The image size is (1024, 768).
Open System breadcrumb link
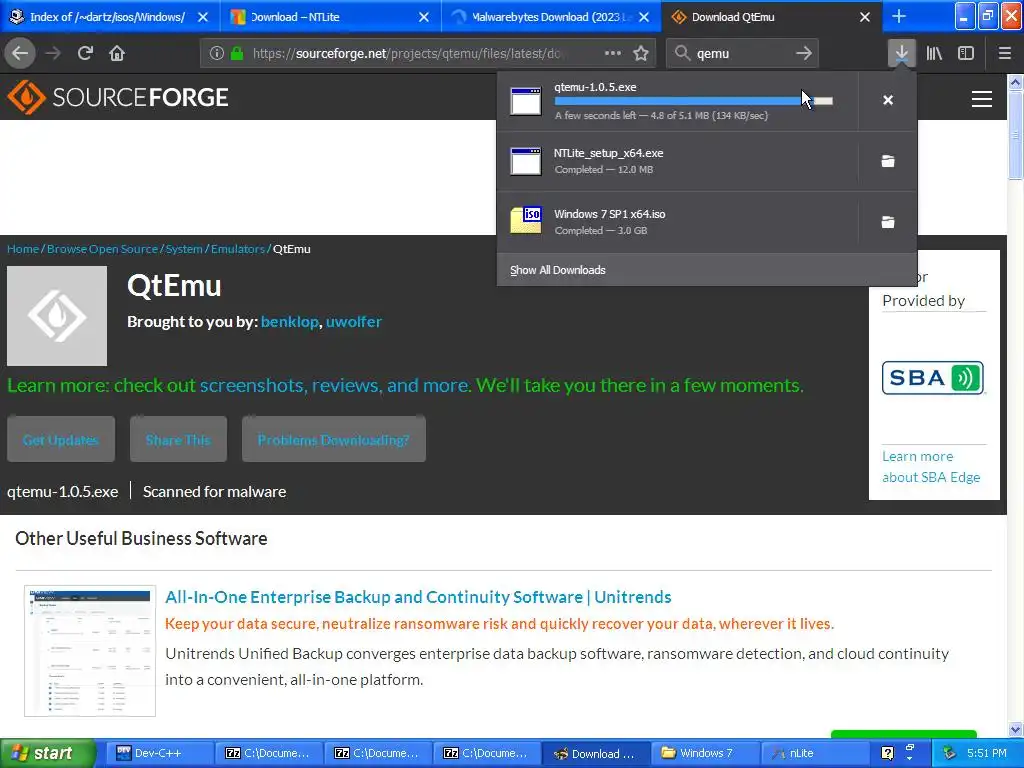(184, 249)
